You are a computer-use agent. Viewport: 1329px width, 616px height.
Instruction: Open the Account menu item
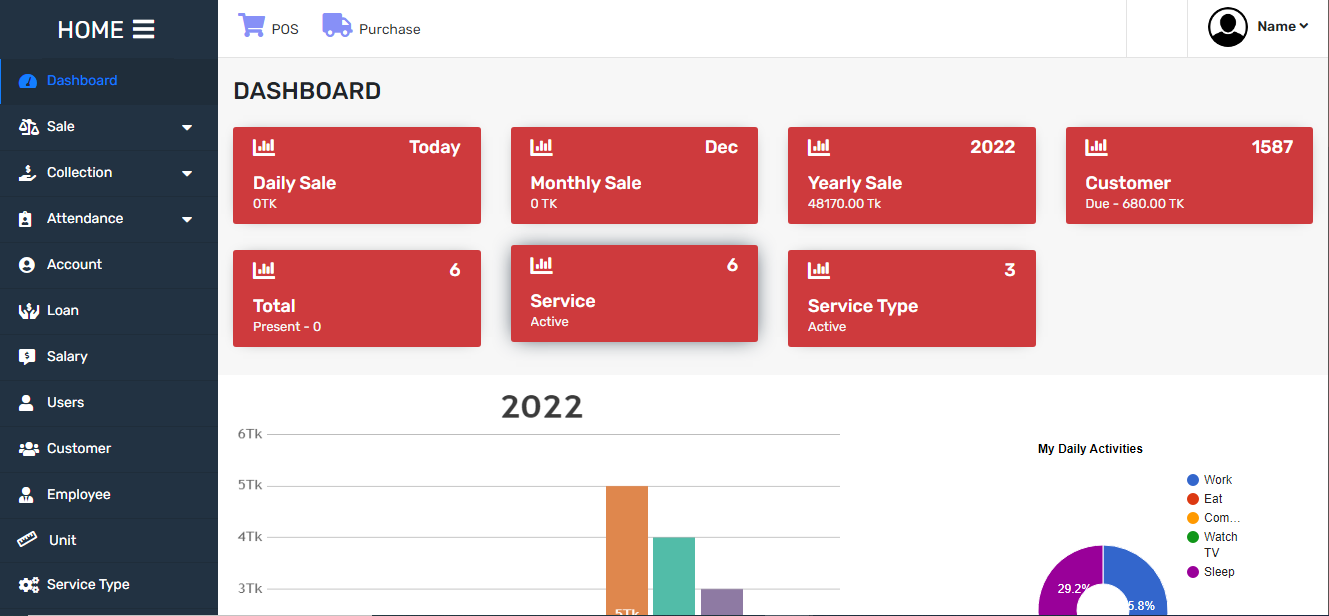[109, 265]
